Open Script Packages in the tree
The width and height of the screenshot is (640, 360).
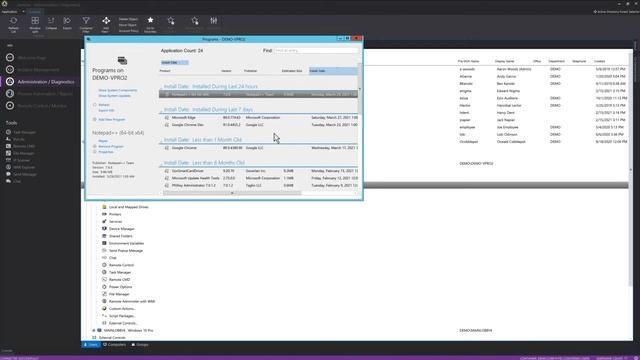[119, 316]
